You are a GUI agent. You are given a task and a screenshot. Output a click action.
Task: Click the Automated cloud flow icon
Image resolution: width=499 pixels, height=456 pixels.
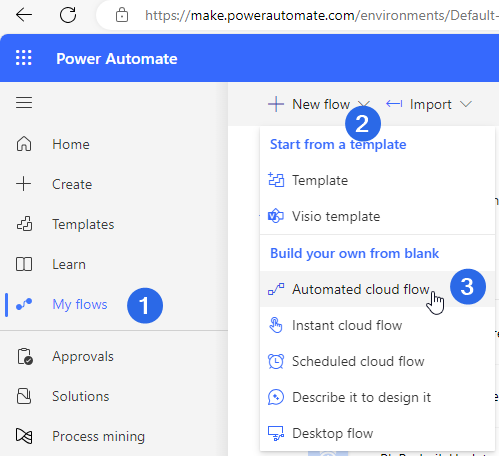point(276,289)
